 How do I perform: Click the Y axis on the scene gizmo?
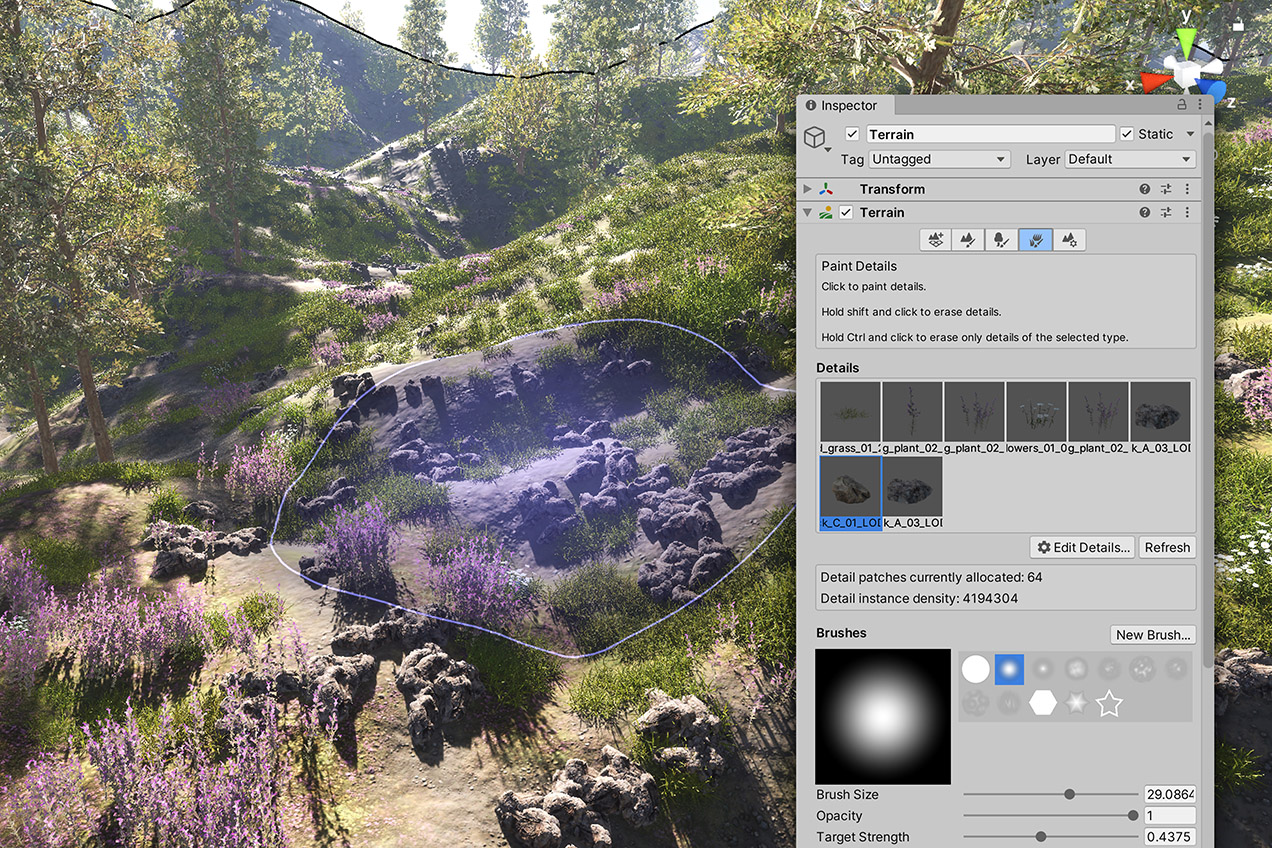[x=1186, y=40]
